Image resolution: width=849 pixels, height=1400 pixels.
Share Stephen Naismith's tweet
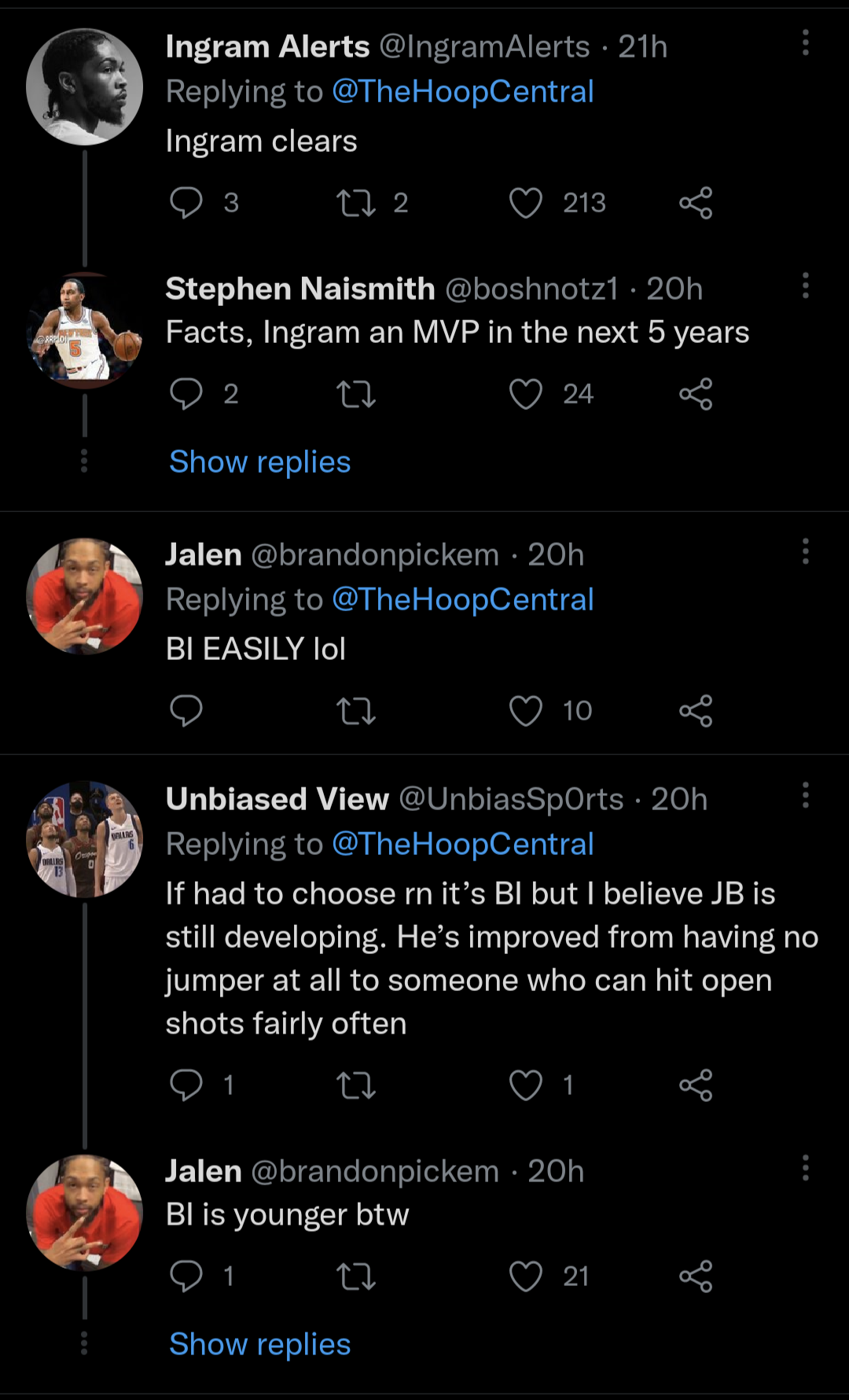(x=696, y=394)
